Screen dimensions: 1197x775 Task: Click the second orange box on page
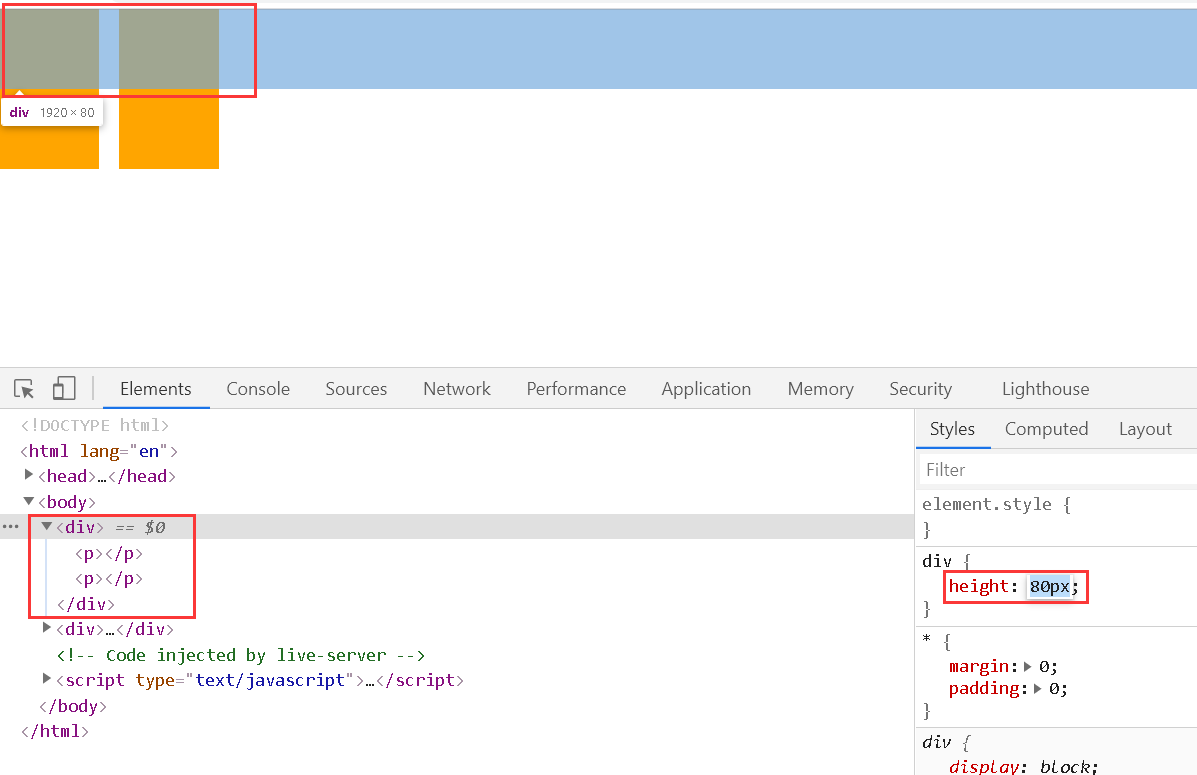click(x=169, y=89)
